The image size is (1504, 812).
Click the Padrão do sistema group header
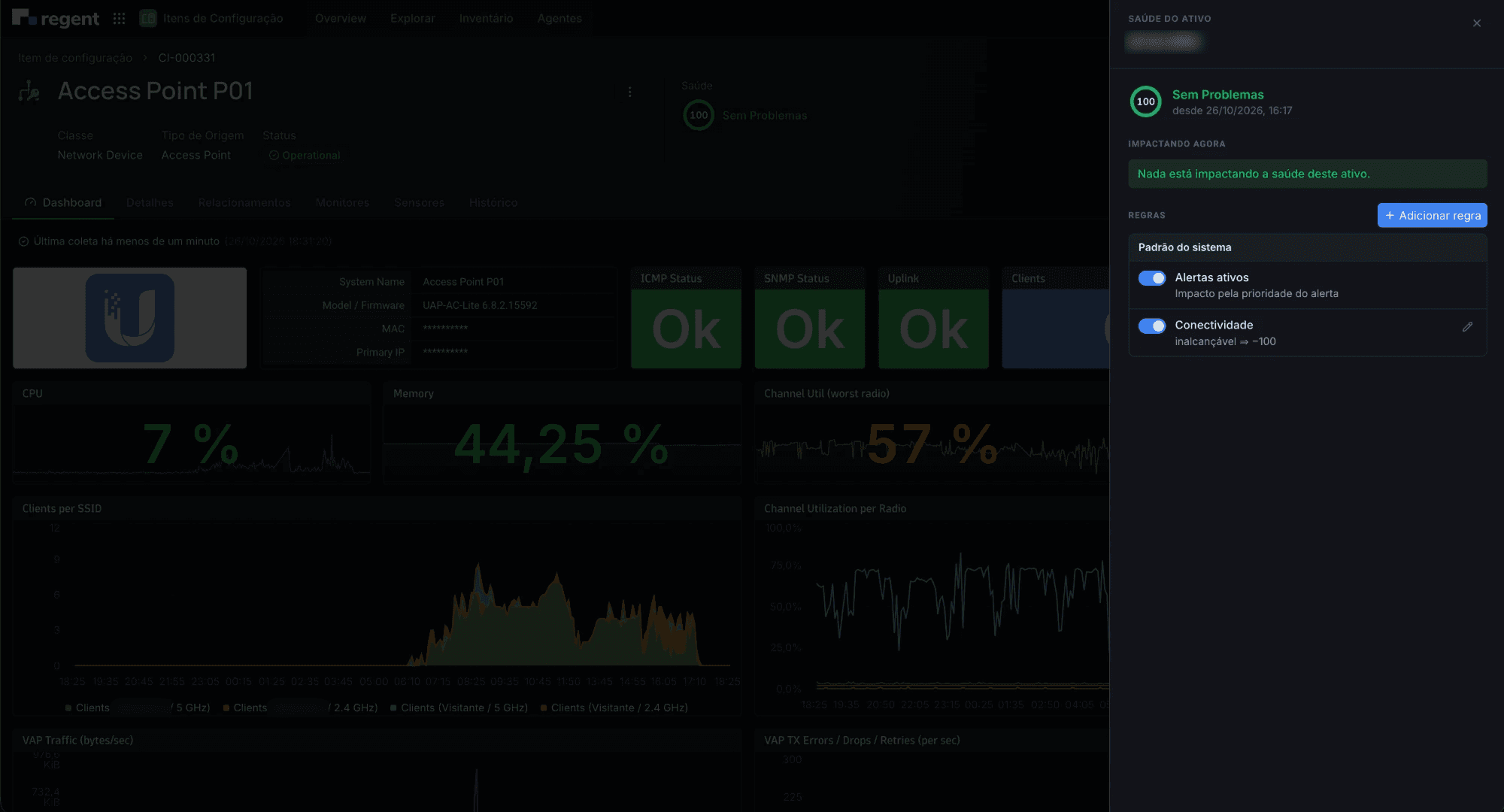(x=1307, y=247)
